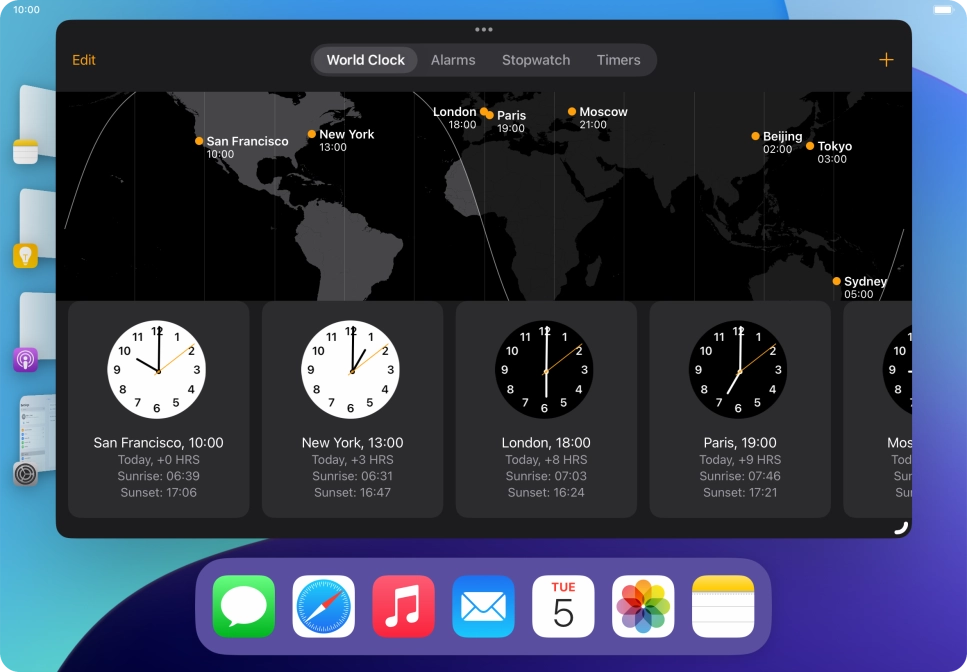Select the Timers tab

click(x=618, y=60)
